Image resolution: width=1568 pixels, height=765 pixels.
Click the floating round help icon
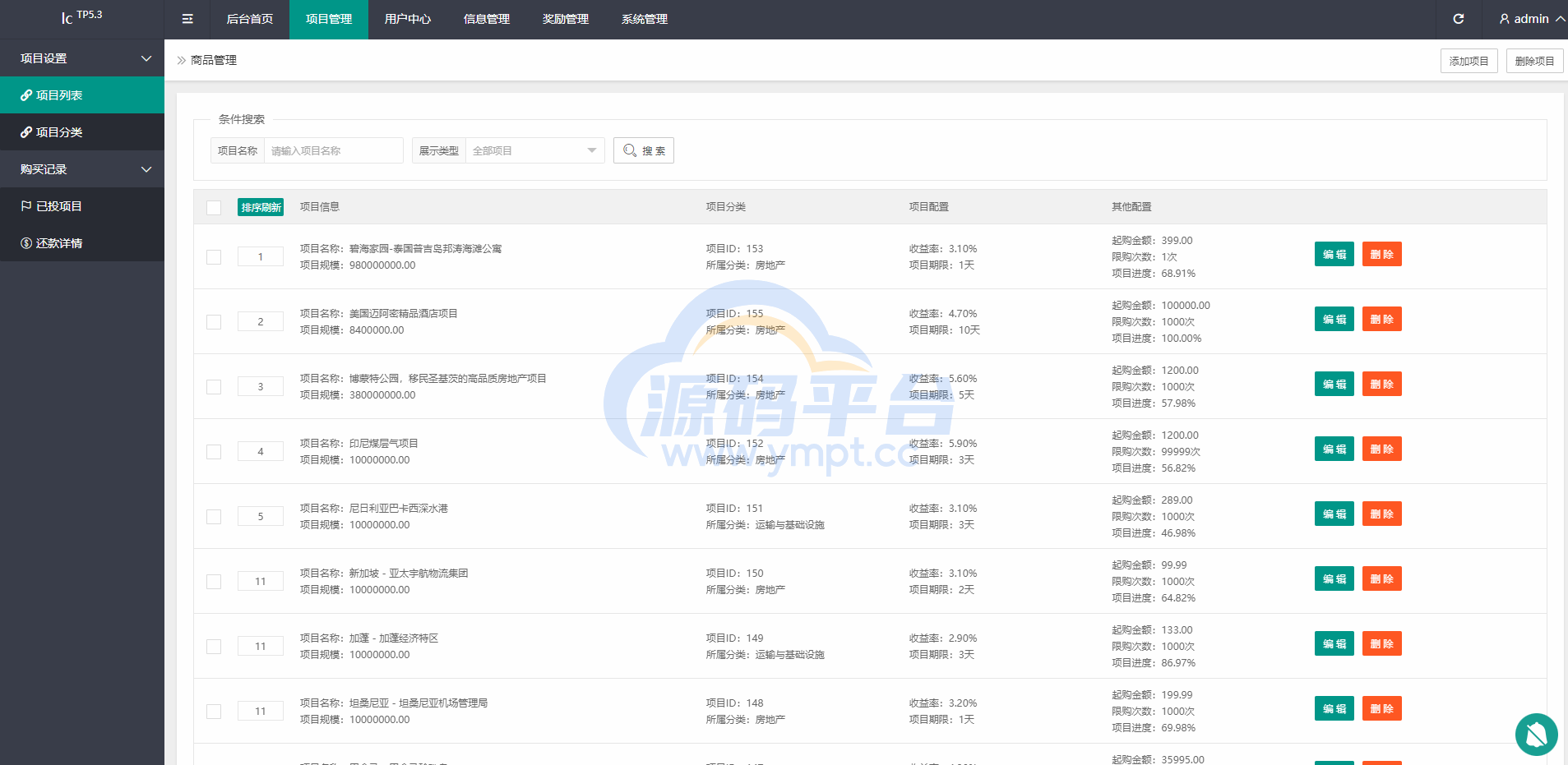click(1536, 734)
